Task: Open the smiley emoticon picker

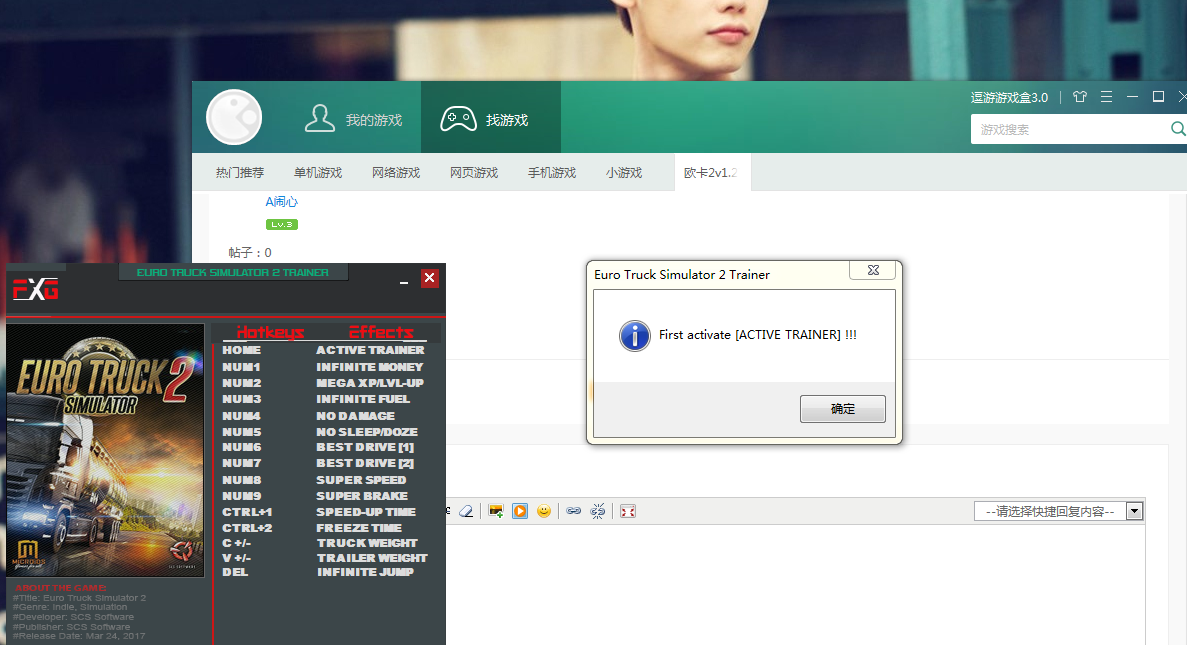Action: [x=544, y=511]
